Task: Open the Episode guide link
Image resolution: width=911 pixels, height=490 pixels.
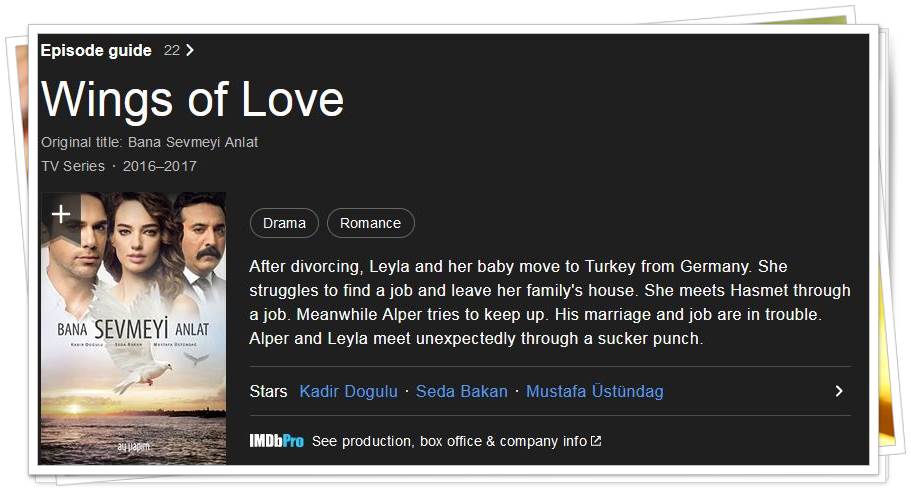Action: click(96, 51)
